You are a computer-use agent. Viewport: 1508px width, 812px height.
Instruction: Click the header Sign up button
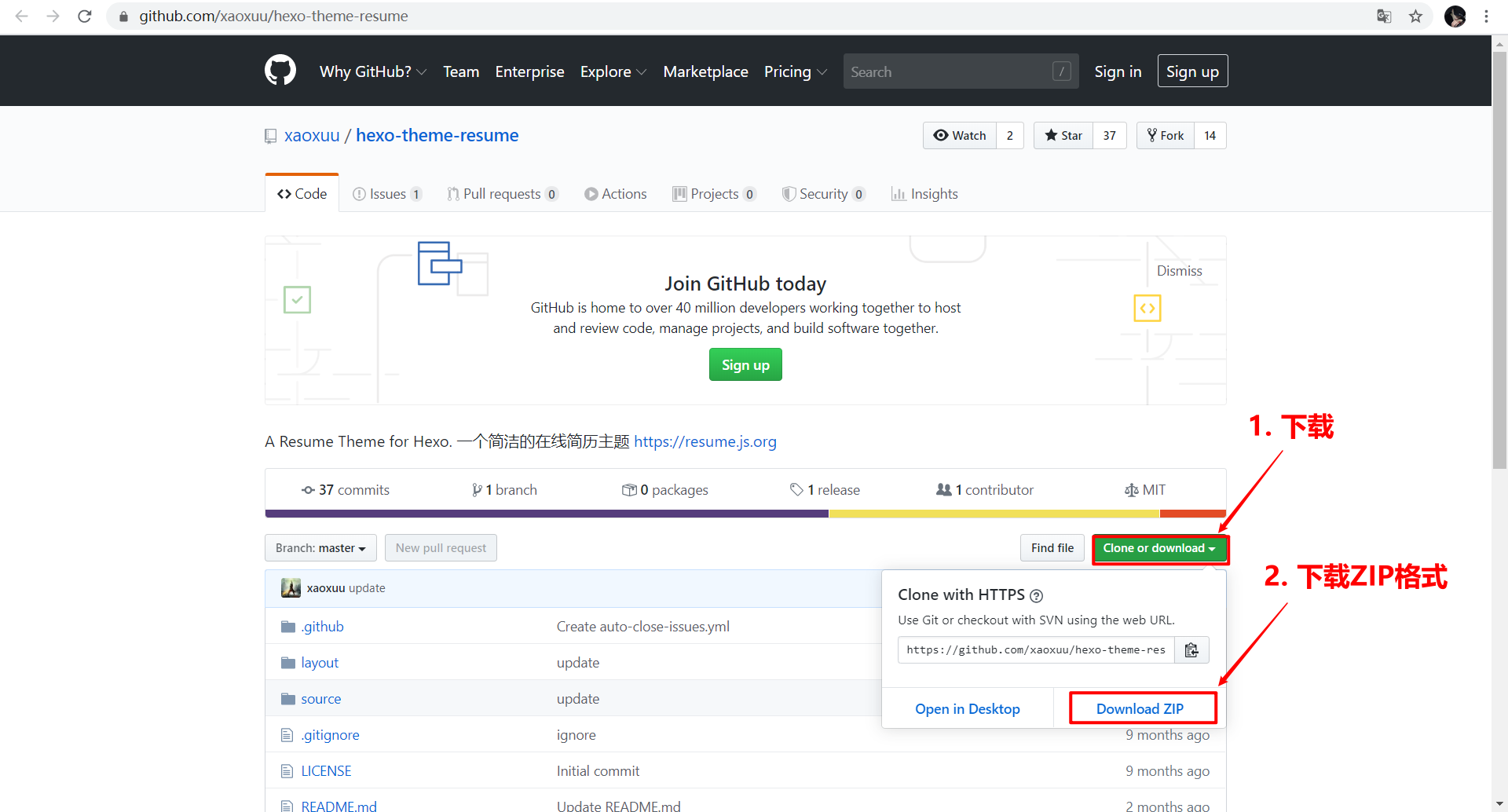click(x=1192, y=71)
